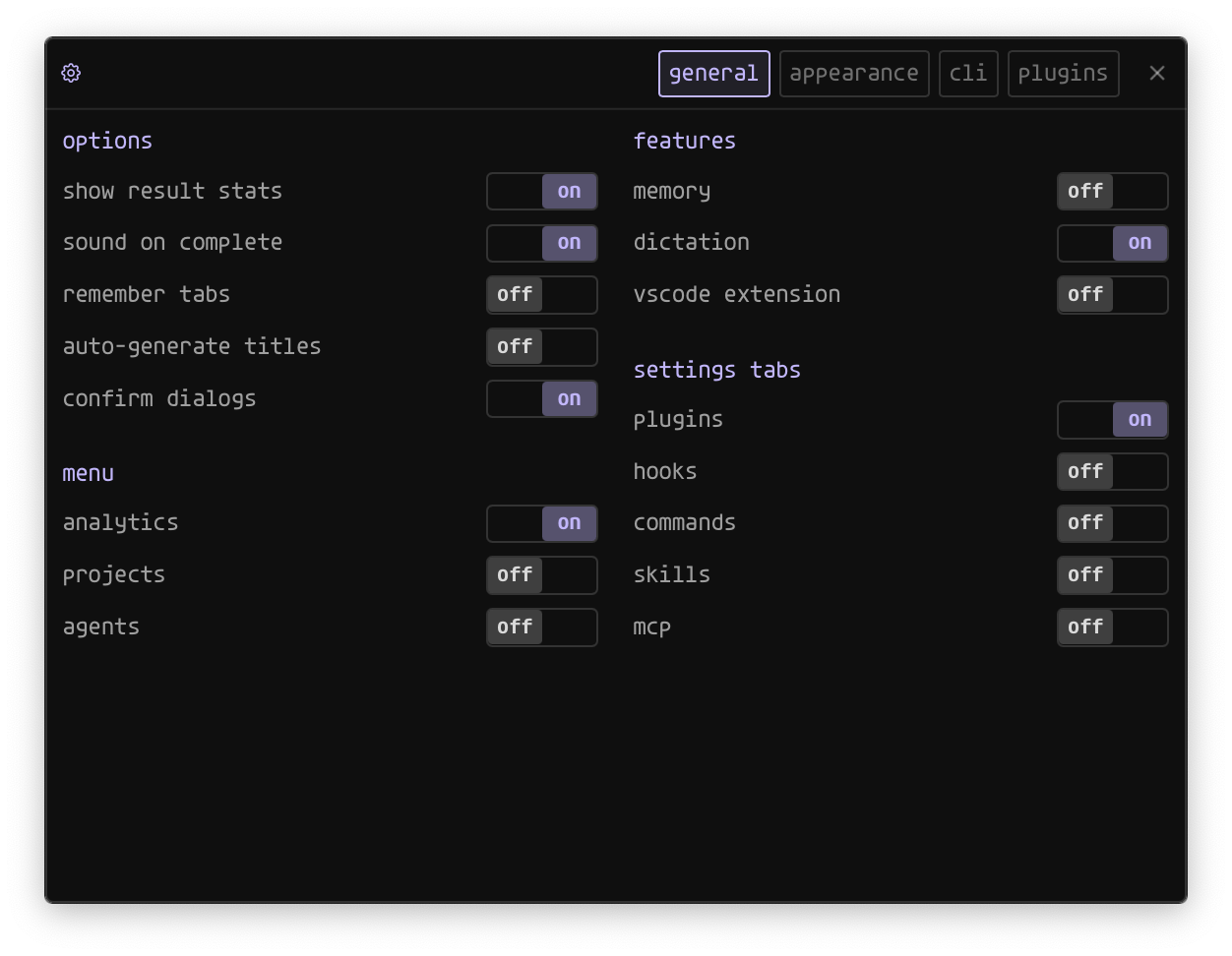Viewport: 1232px width, 956px height.
Task: Turn on the agents toggle
Action: 541,627
